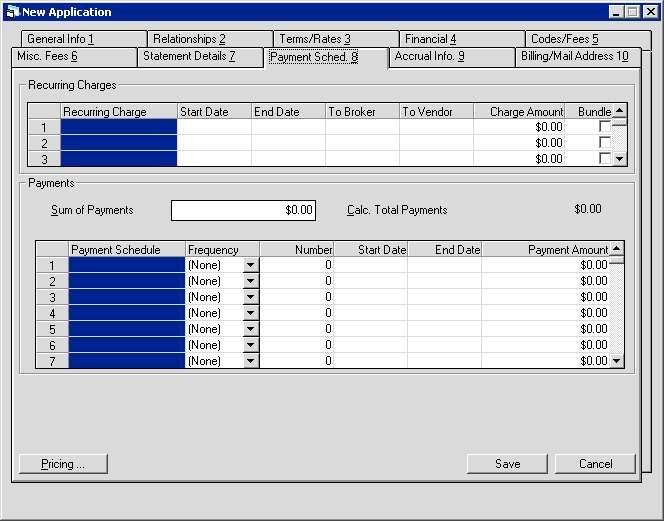This screenshot has height=521, width=664.
Task: Select Payment Schedule cell in row 4
Action: tap(127, 313)
